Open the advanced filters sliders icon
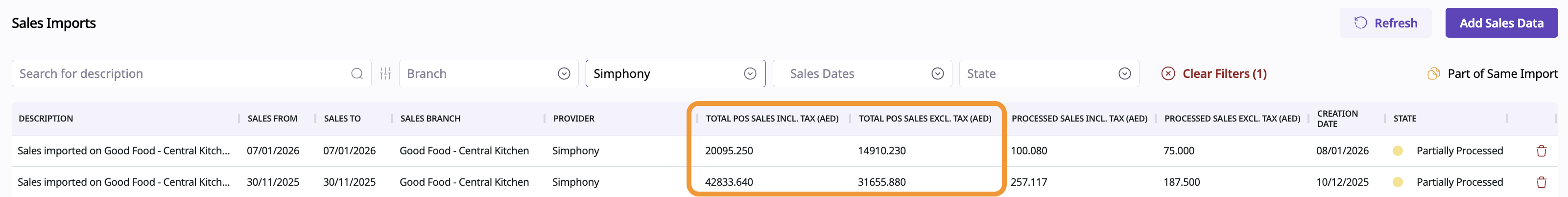 click(x=385, y=74)
